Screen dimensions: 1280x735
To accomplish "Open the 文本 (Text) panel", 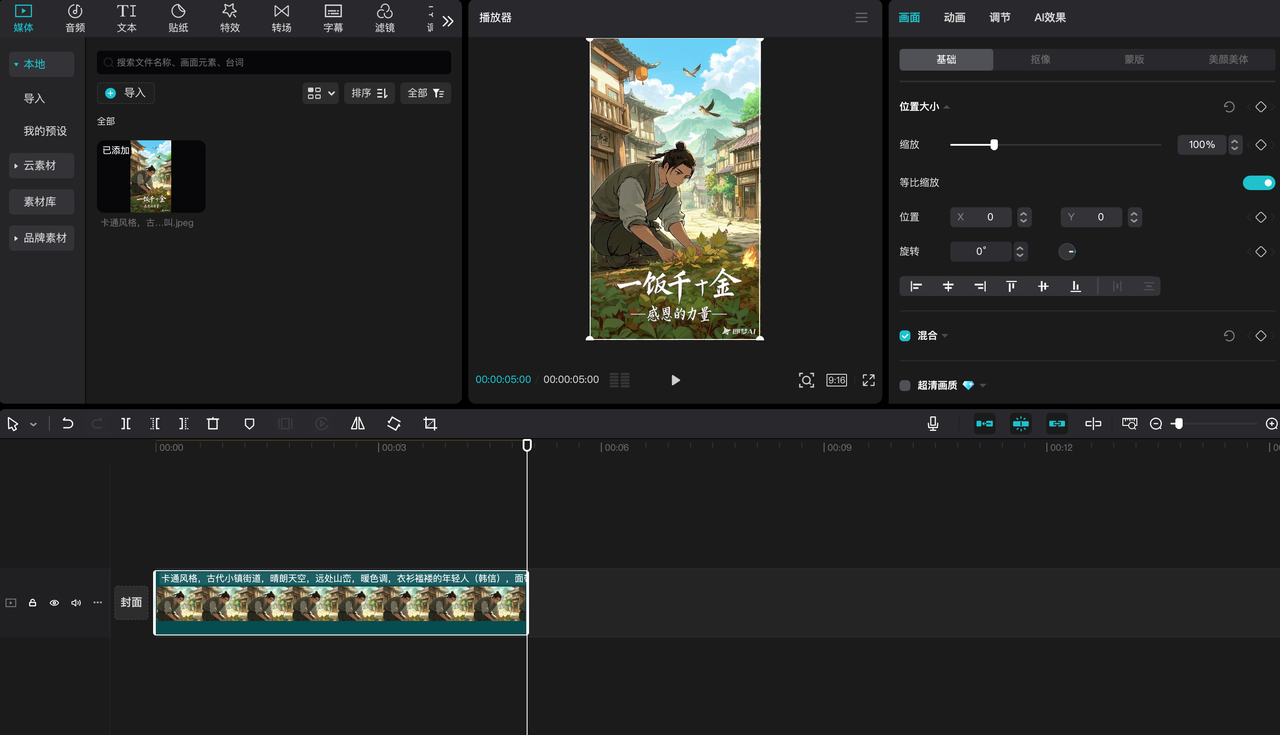I will tap(126, 18).
